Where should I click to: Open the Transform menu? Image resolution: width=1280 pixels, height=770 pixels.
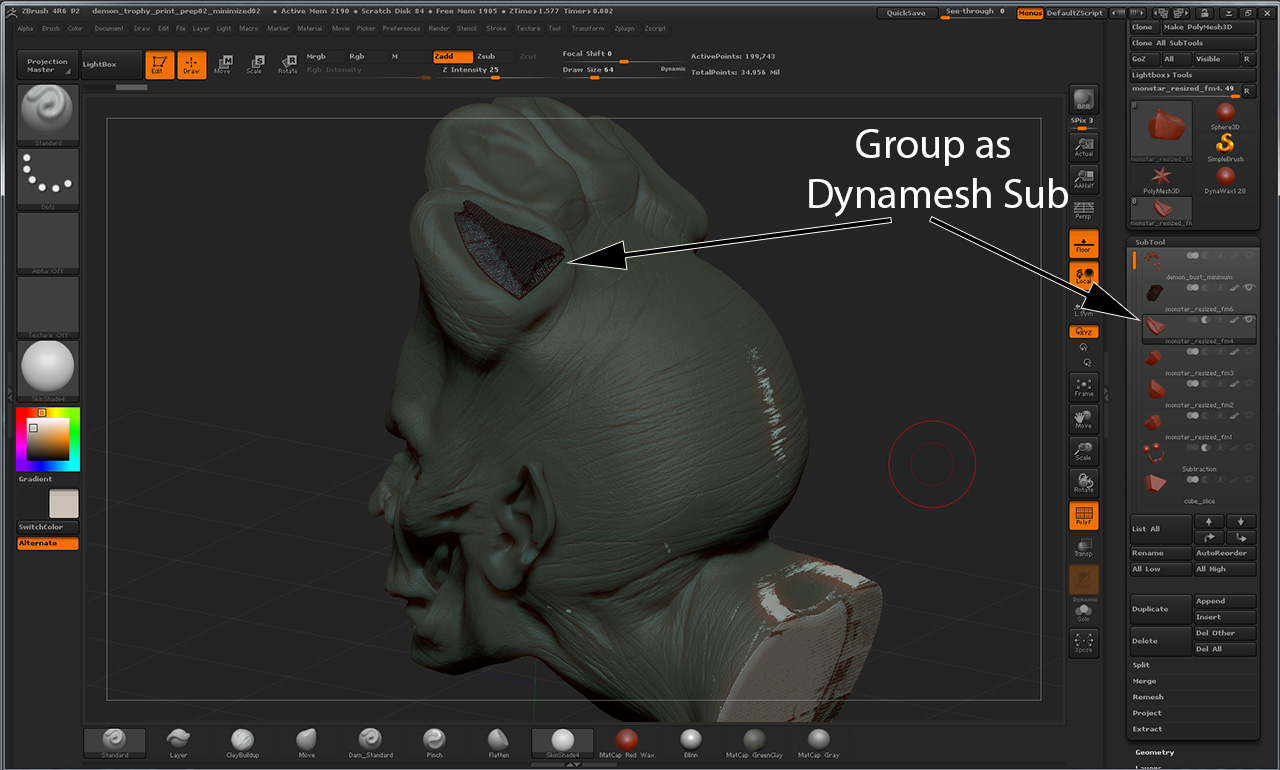click(588, 28)
